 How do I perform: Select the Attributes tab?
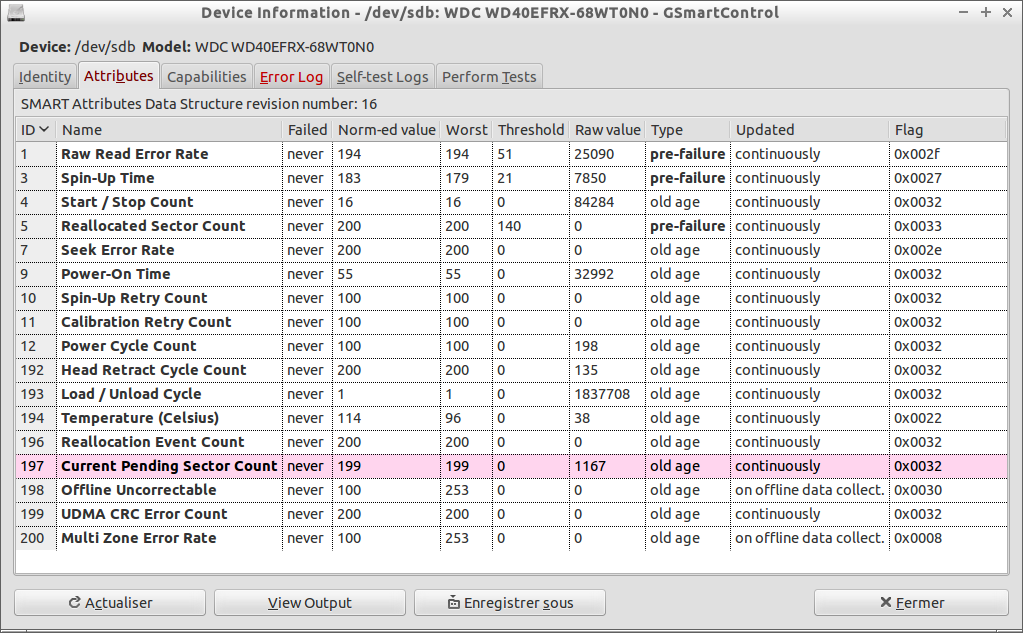[x=119, y=76]
